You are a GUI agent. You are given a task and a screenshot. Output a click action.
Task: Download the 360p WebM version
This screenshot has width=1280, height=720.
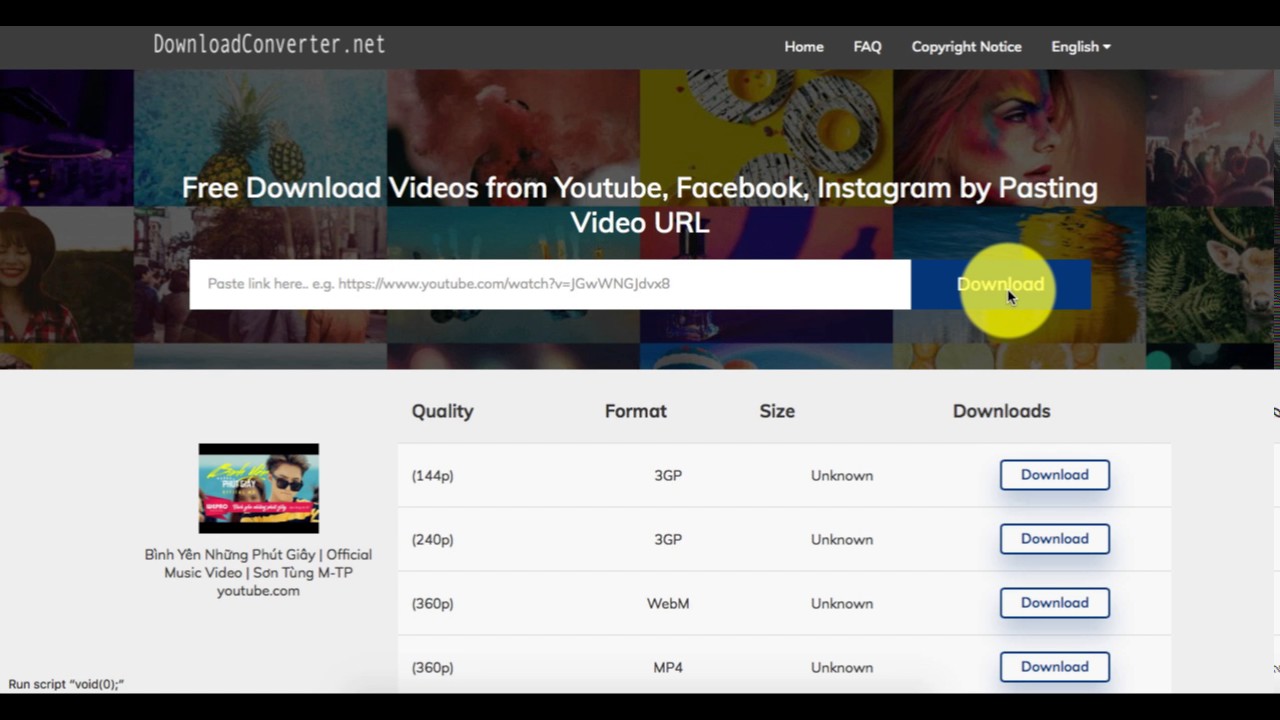(1055, 603)
